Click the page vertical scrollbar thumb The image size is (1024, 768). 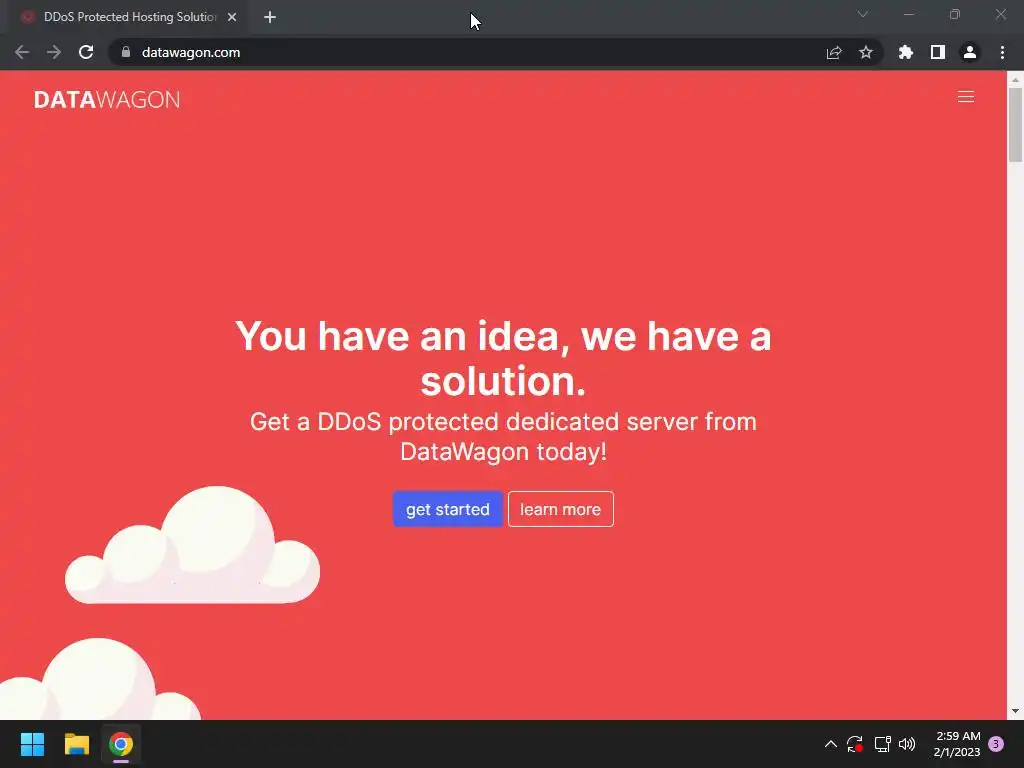click(1015, 124)
